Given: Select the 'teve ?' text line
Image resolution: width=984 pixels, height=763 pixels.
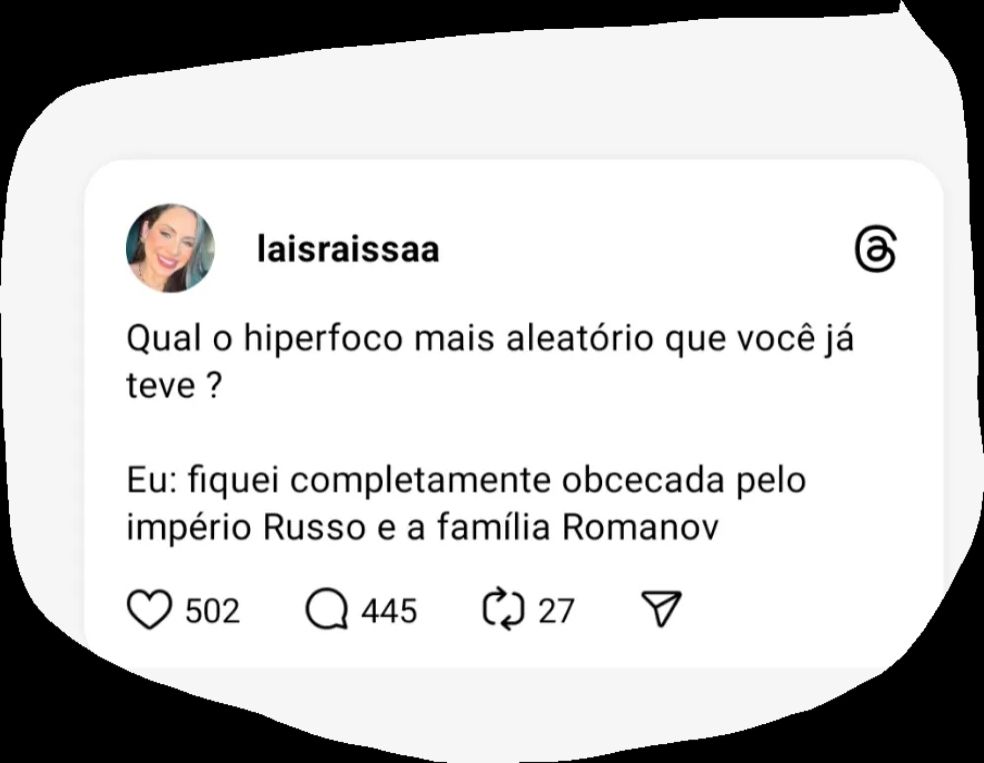Looking at the screenshot, I should 174,385.
